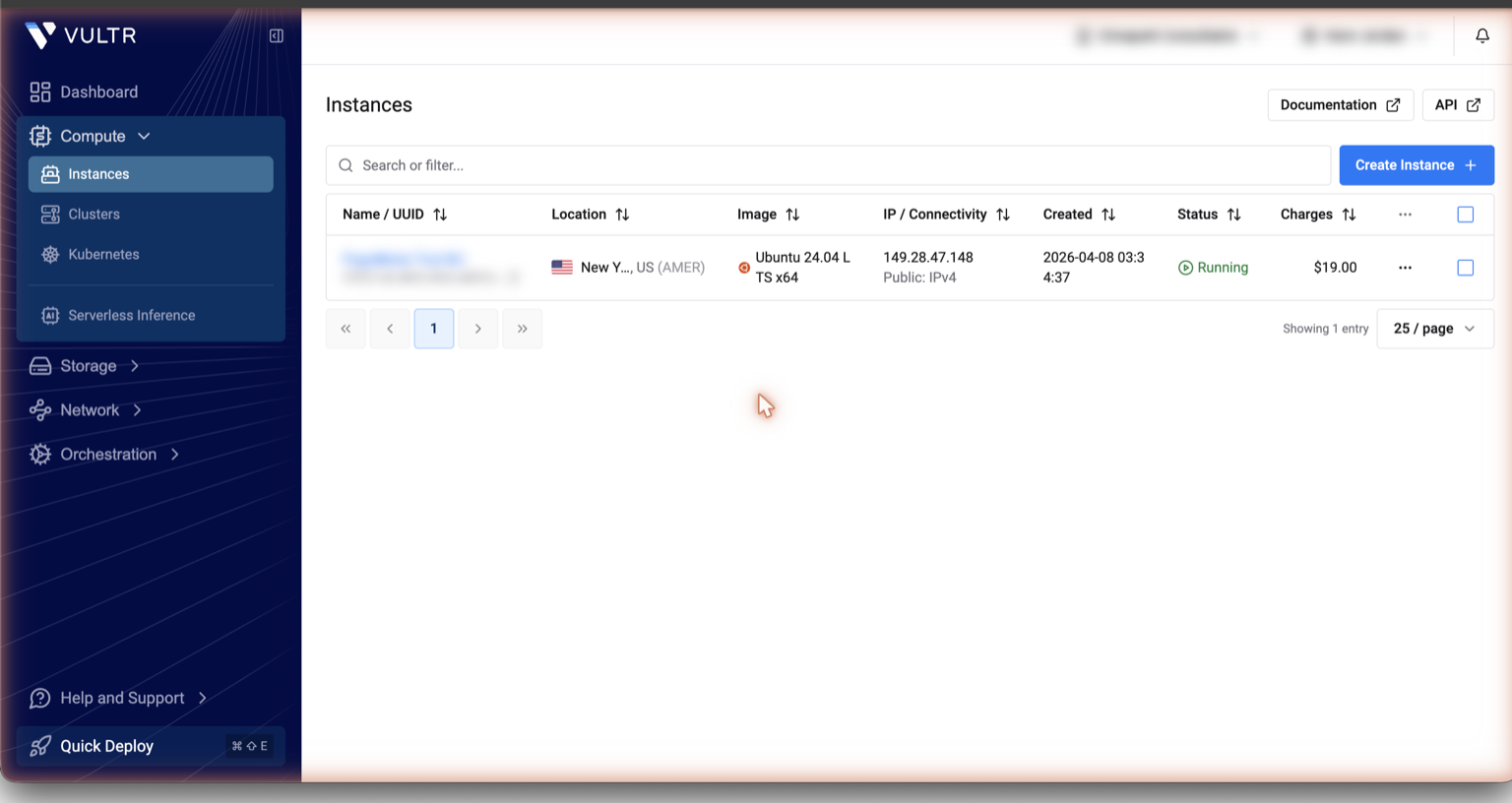Click the Dashboard grid icon
Viewport: 1512px width, 803px height.
pos(40,92)
